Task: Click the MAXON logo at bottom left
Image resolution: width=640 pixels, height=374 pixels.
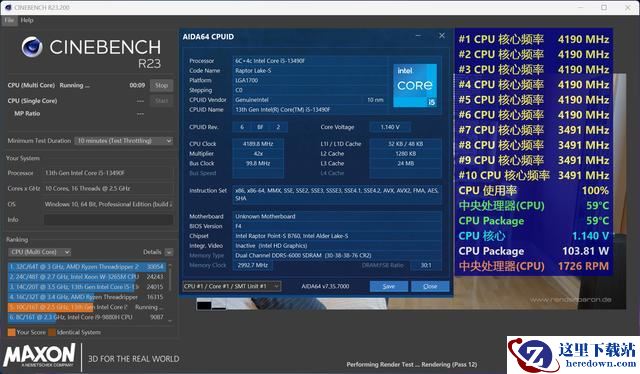Action: click(39, 355)
